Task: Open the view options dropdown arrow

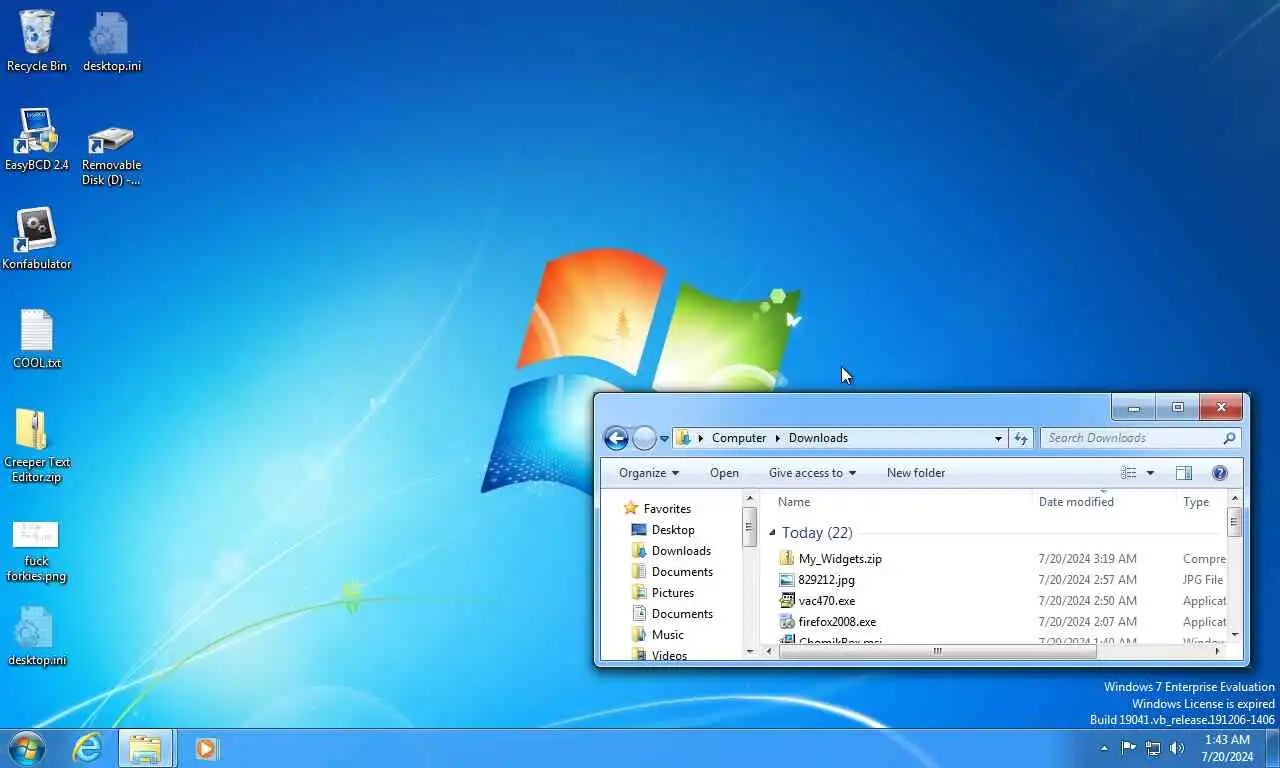Action: click(x=1150, y=473)
